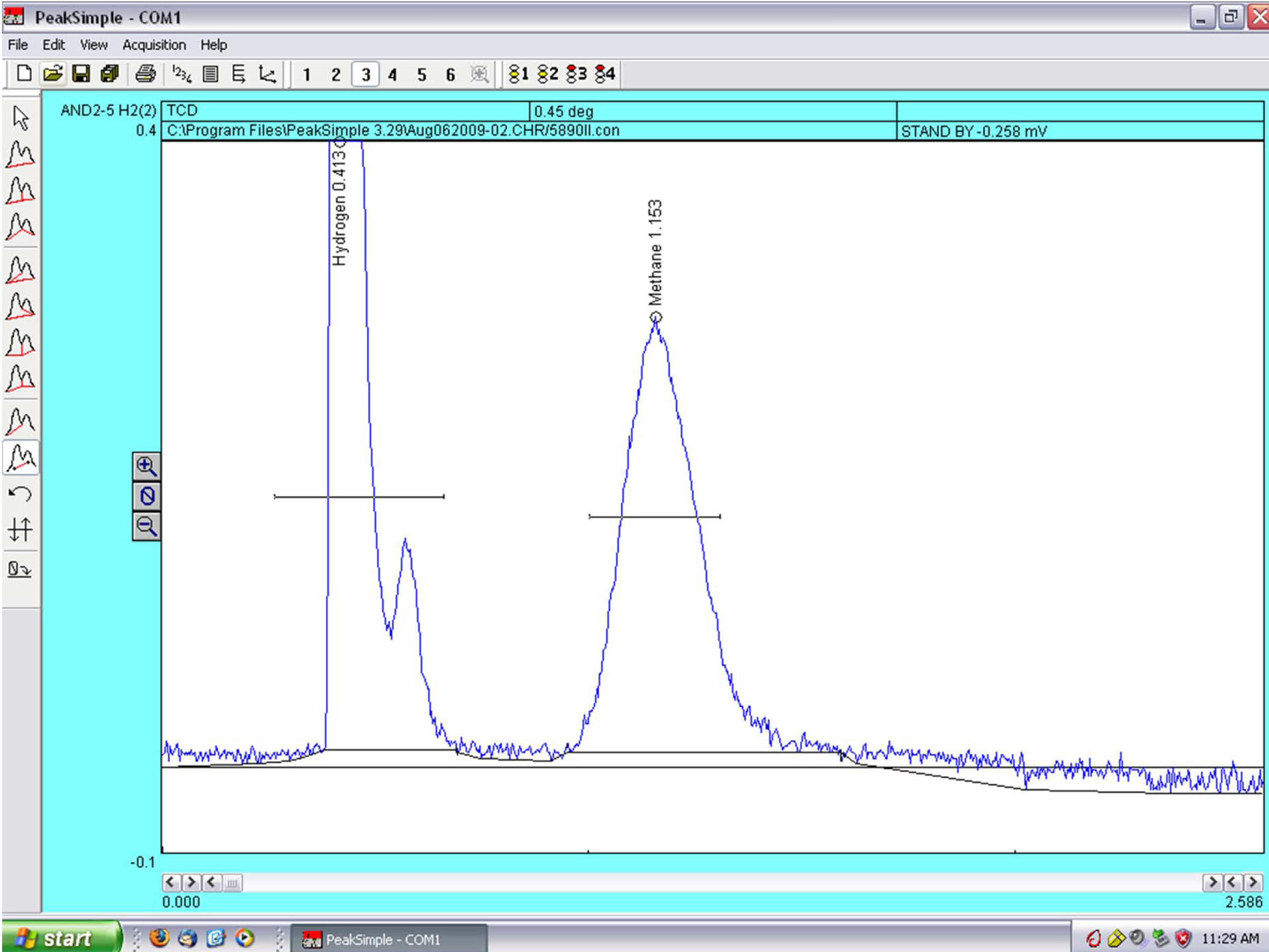Click the Save All multiple-disks icon
This screenshot has width=1269, height=952.
[x=110, y=74]
